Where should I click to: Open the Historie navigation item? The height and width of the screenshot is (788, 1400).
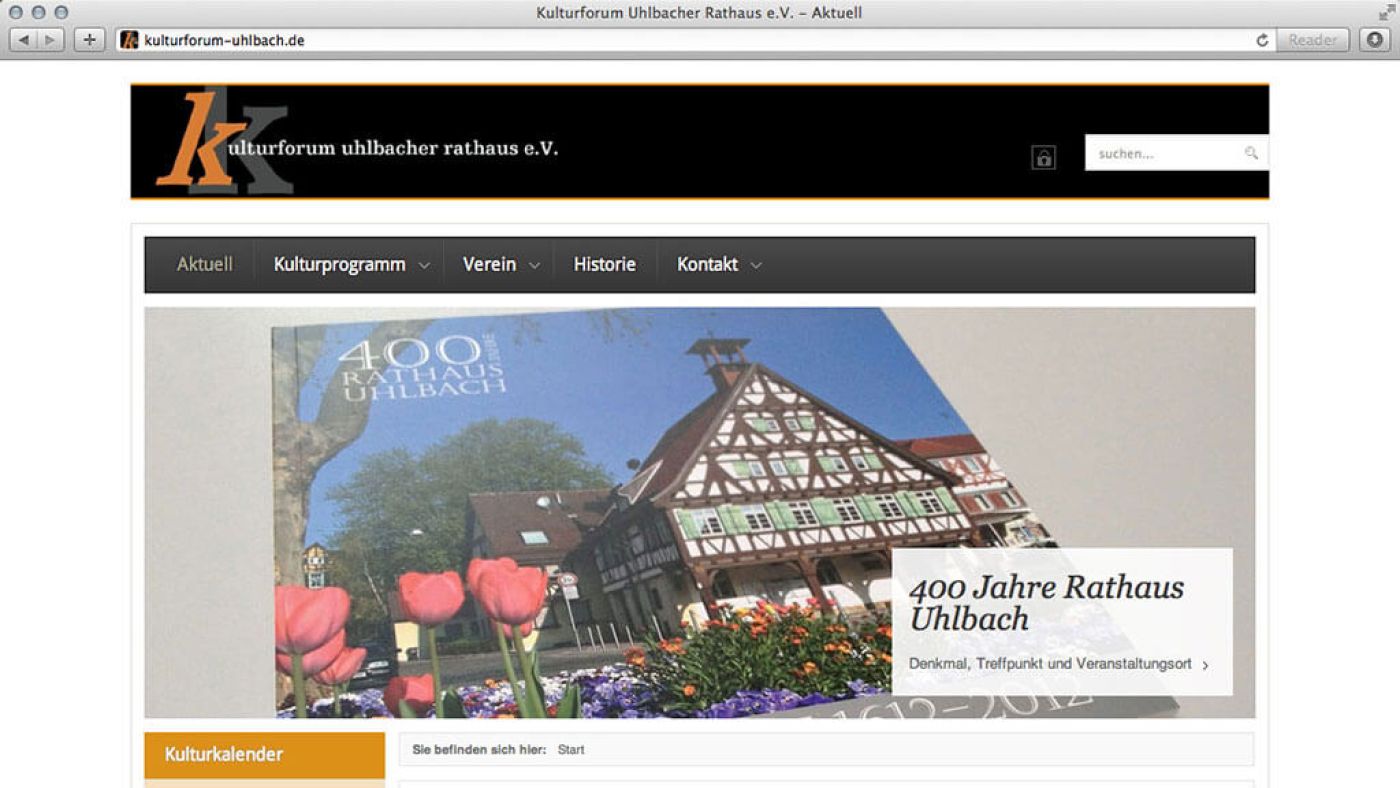(604, 265)
